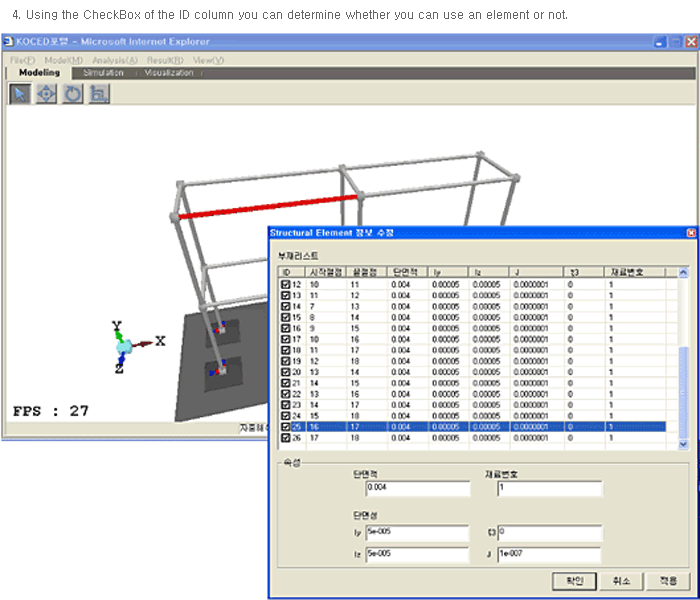
Task: Switch to the Simulation tab
Action: [x=103, y=73]
